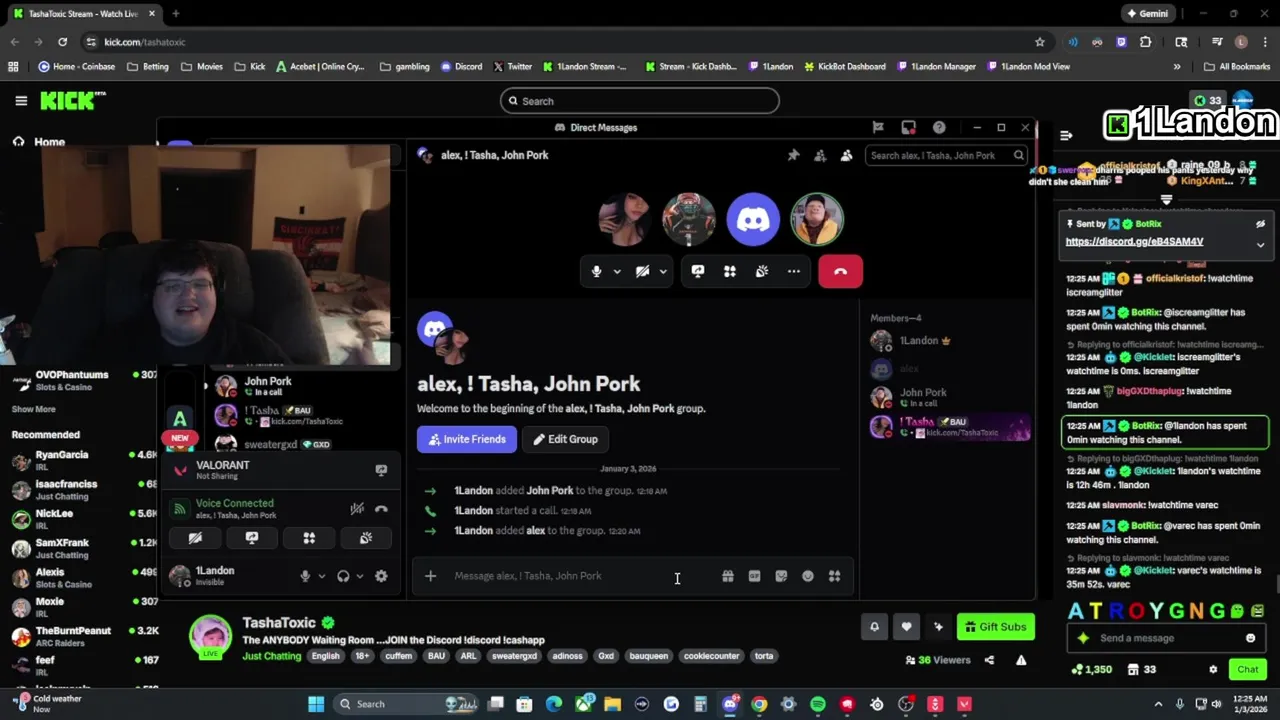Stream VALORANT screen-share icon
The width and height of the screenshot is (1280, 720).
[x=381, y=470]
